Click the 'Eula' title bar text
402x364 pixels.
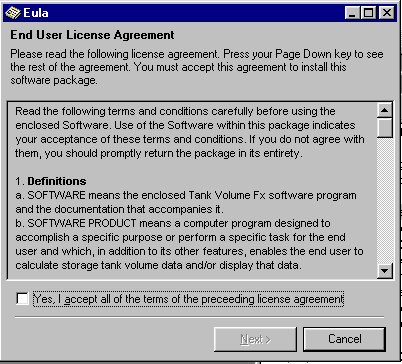(x=36, y=13)
